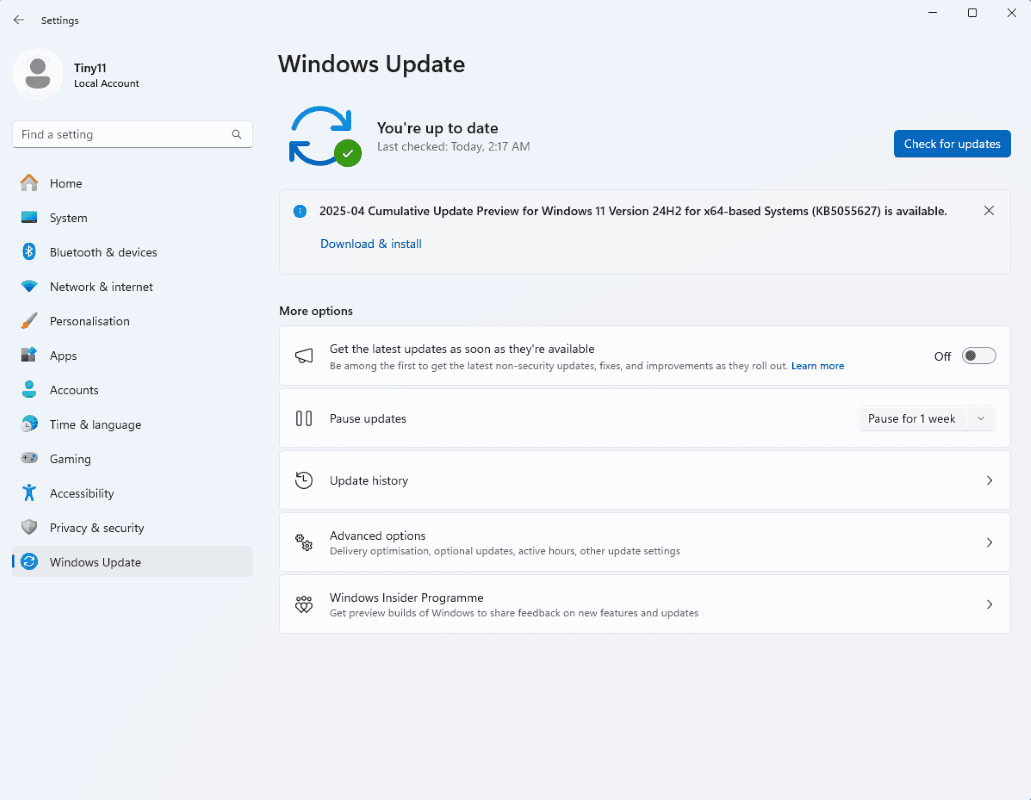Image resolution: width=1031 pixels, height=800 pixels.
Task: Toggle Get the latest updates switch
Action: pos(978,356)
